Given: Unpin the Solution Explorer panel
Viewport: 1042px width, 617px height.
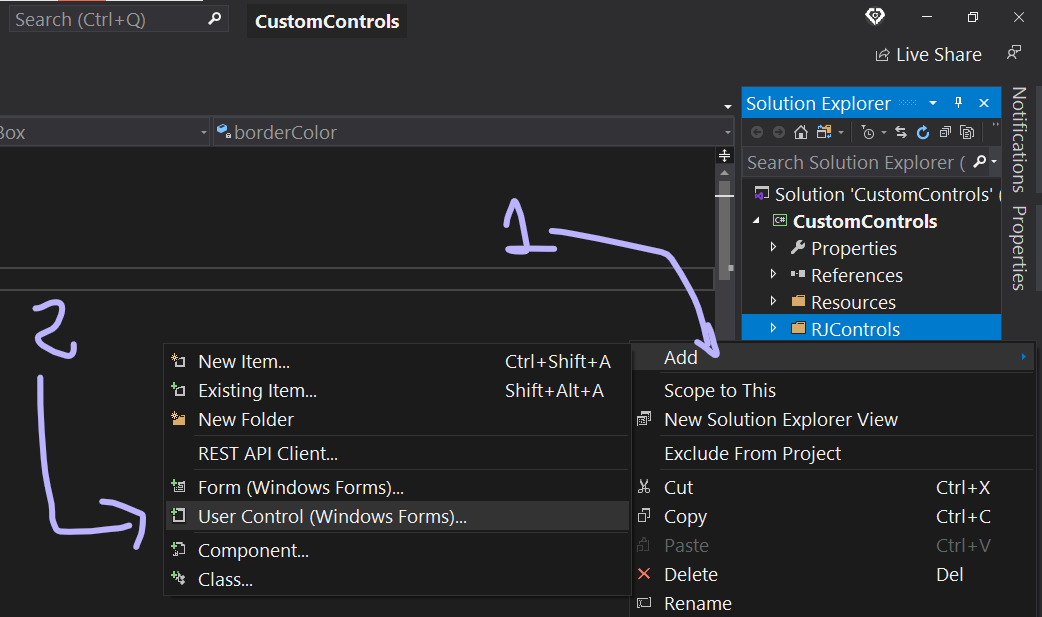Looking at the screenshot, I should 957,102.
